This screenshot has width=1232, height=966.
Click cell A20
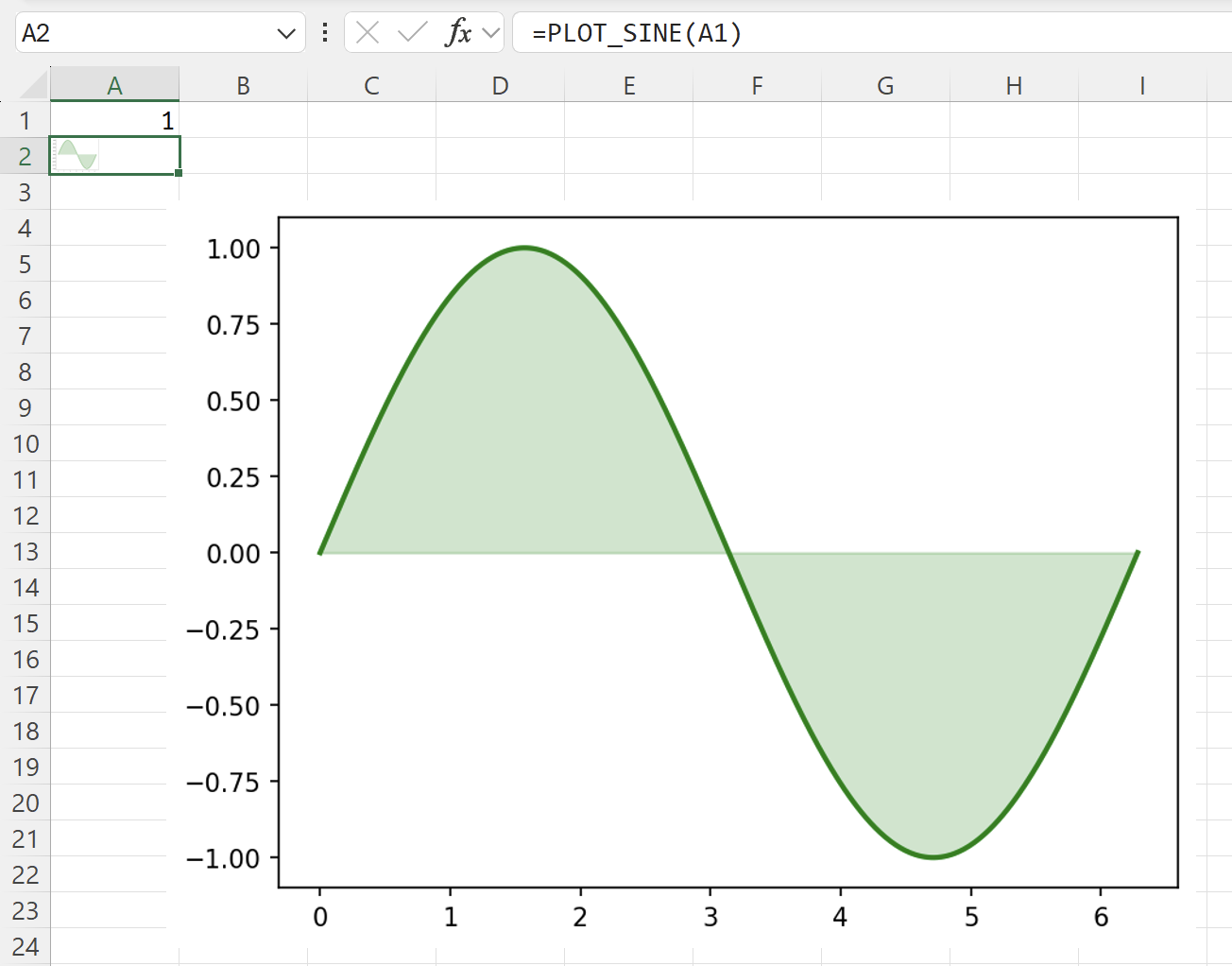point(109,802)
